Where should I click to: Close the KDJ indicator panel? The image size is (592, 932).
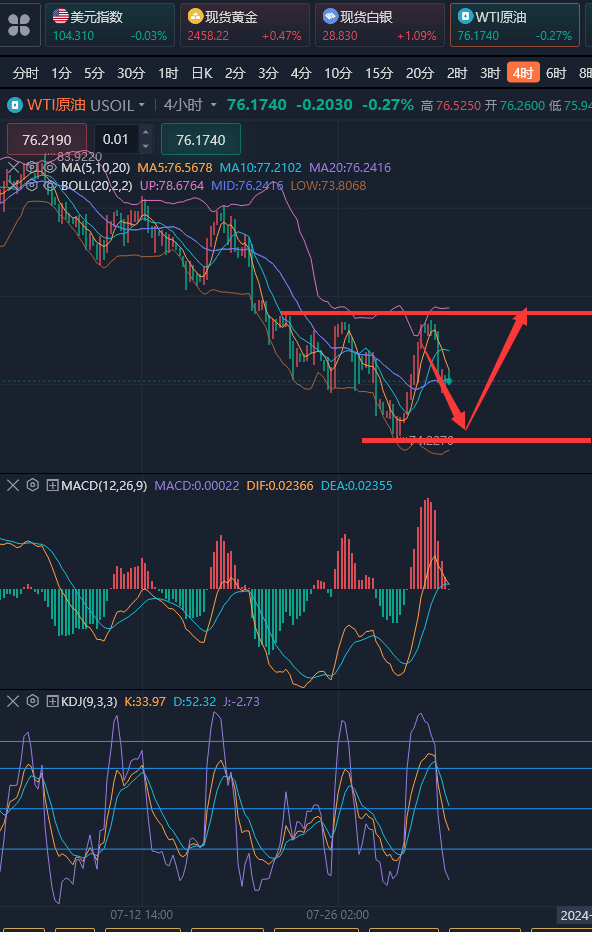13,701
